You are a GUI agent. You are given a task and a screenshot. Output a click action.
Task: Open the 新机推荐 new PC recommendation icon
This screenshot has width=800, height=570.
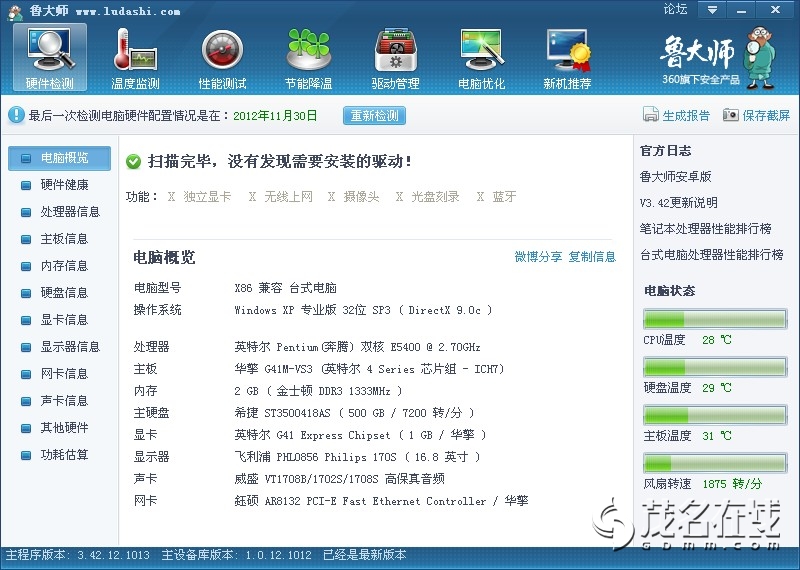click(x=567, y=56)
